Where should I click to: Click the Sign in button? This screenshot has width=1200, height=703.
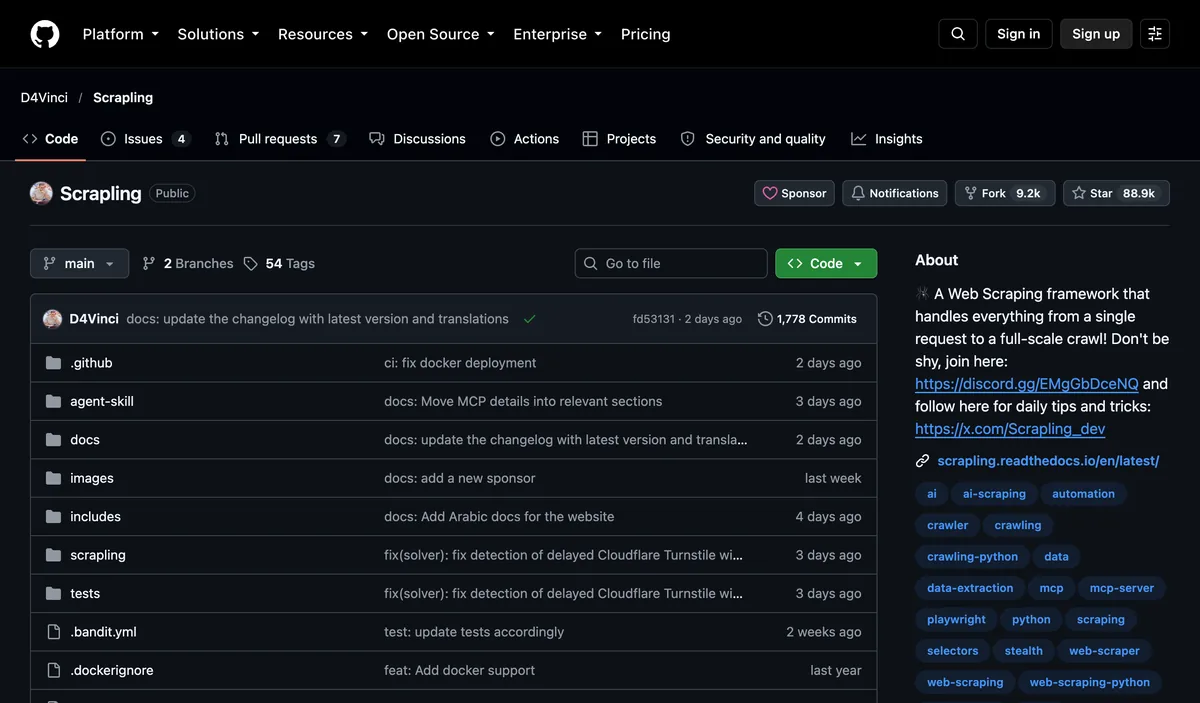tap(1019, 34)
